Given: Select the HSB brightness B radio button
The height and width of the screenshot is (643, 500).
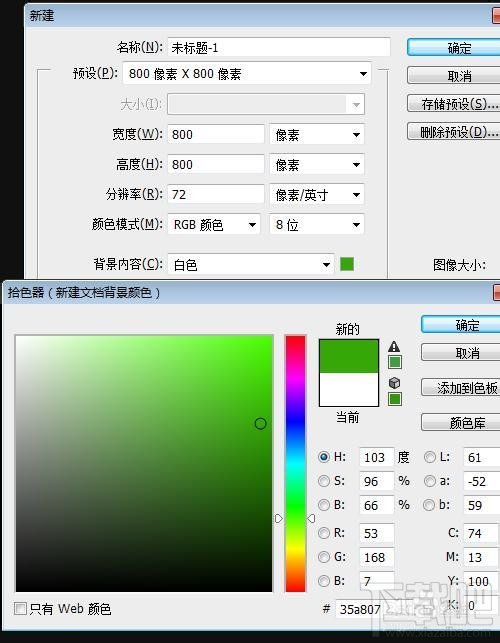Looking at the screenshot, I should click(324, 505).
